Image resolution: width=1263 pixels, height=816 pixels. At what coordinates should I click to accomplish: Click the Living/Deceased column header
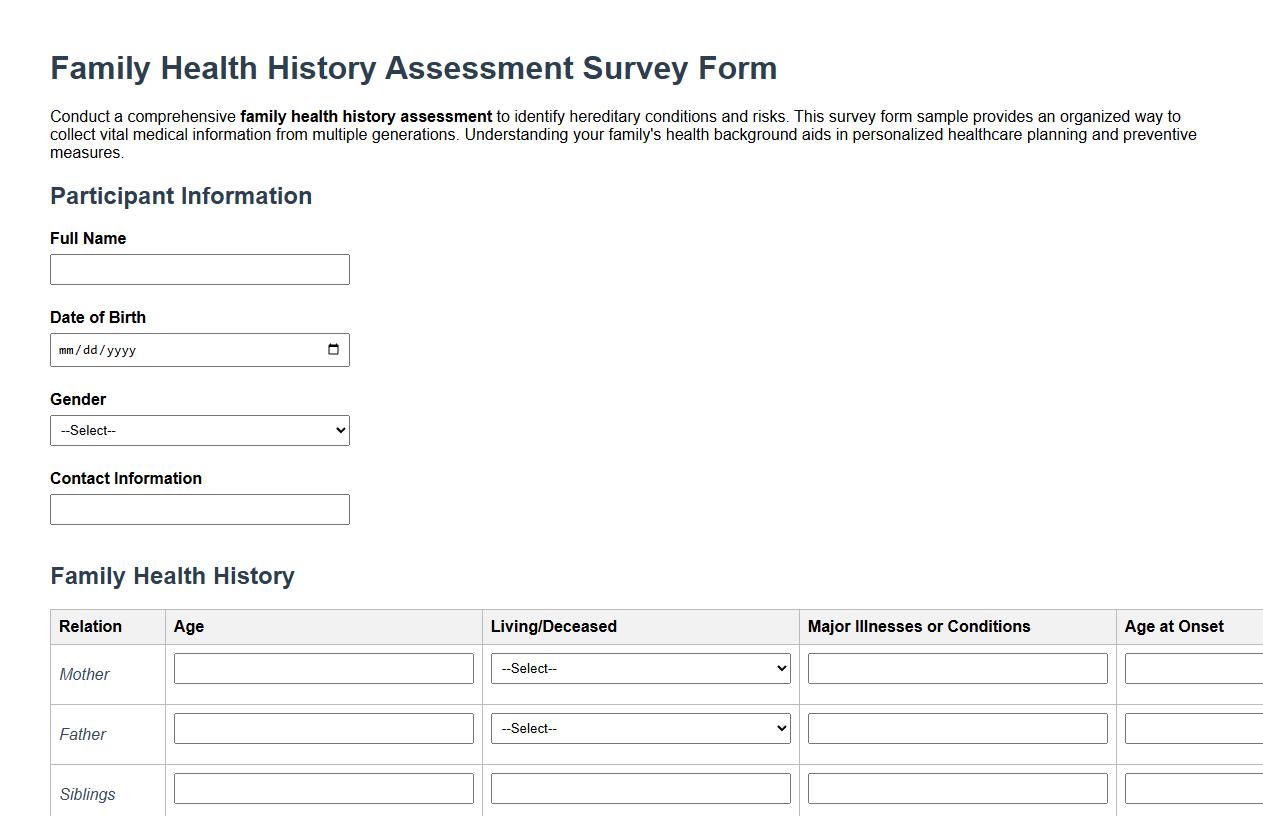point(553,627)
